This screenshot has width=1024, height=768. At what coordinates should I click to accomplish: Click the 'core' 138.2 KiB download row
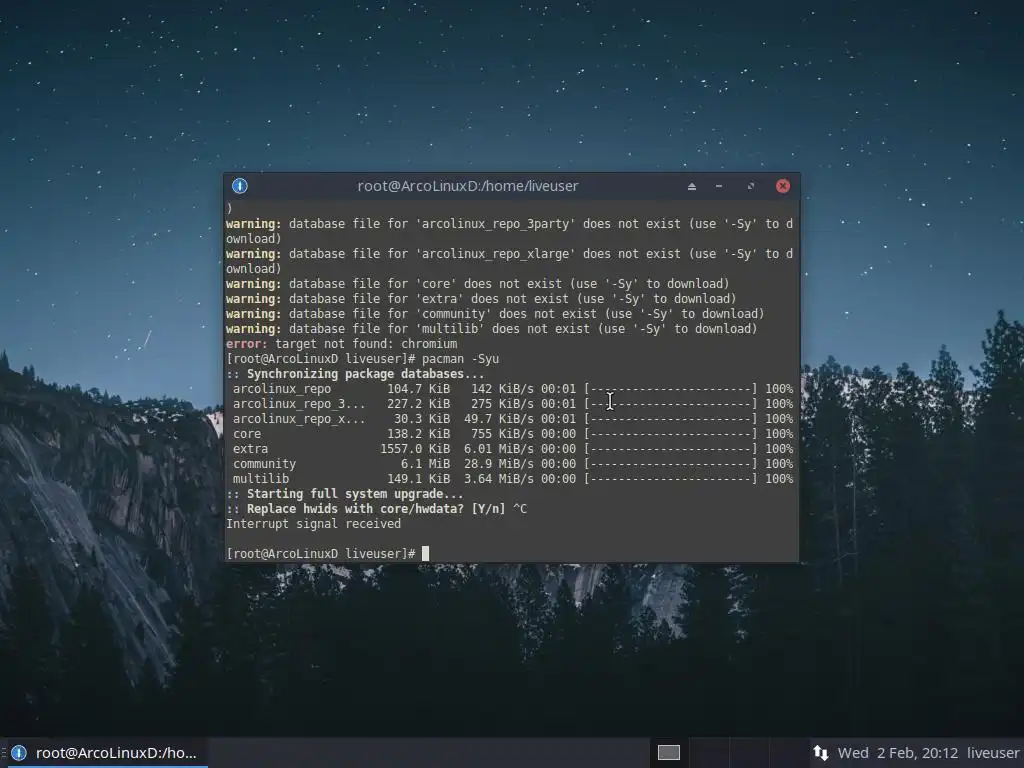click(513, 434)
